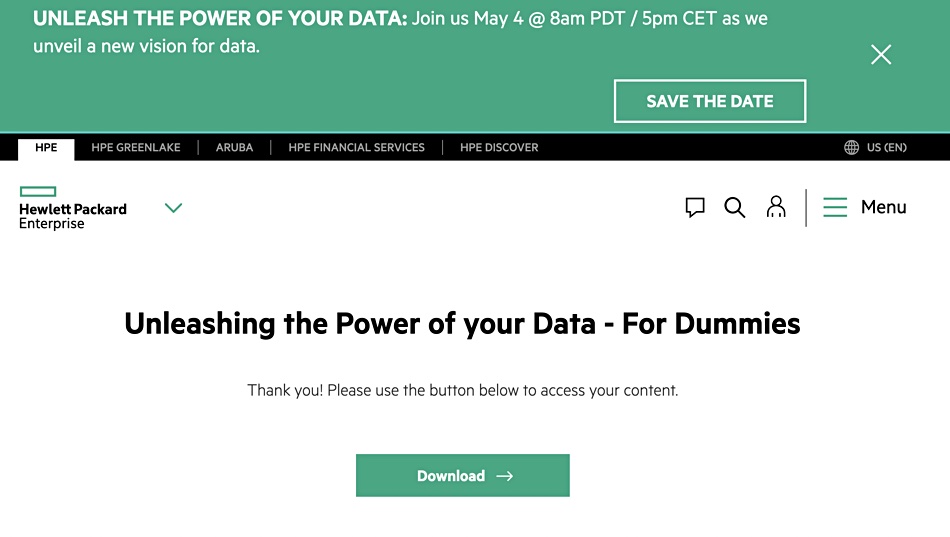Select the HPE tab
Viewport: 950px width, 537px height.
(46, 148)
